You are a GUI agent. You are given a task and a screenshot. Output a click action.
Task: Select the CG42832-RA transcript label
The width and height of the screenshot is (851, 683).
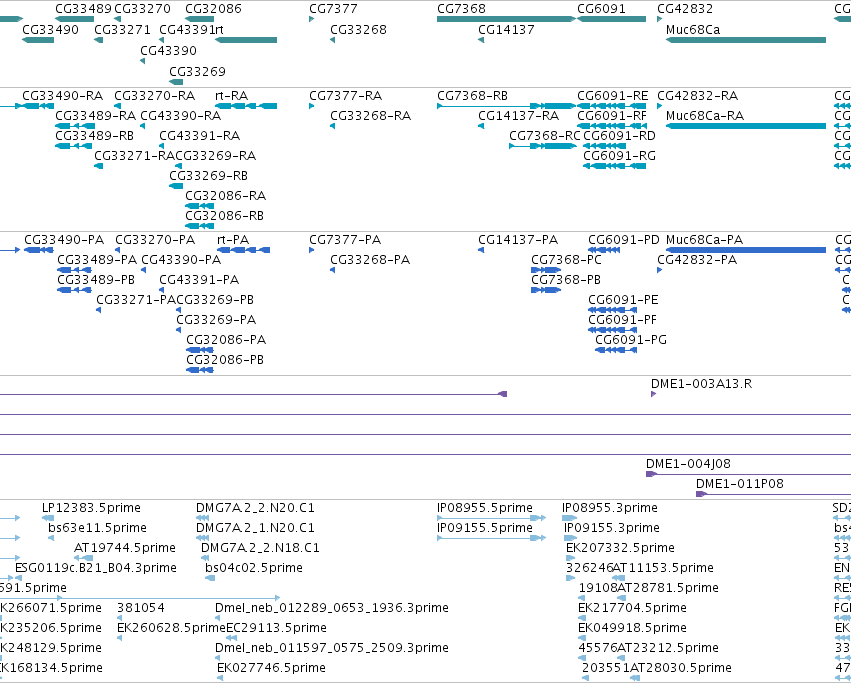click(697, 96)
